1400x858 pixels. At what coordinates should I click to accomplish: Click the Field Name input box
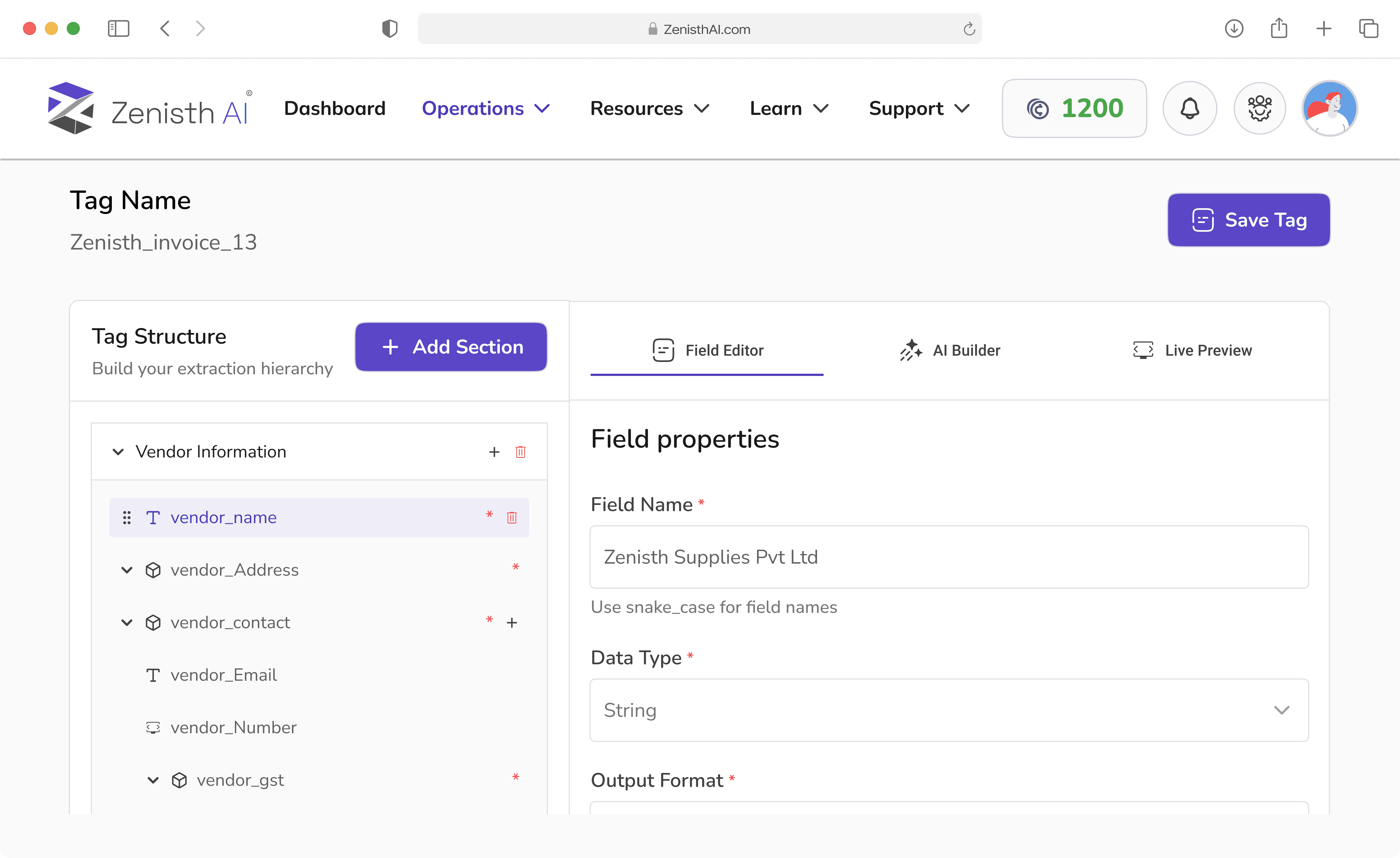pos(948,557)
